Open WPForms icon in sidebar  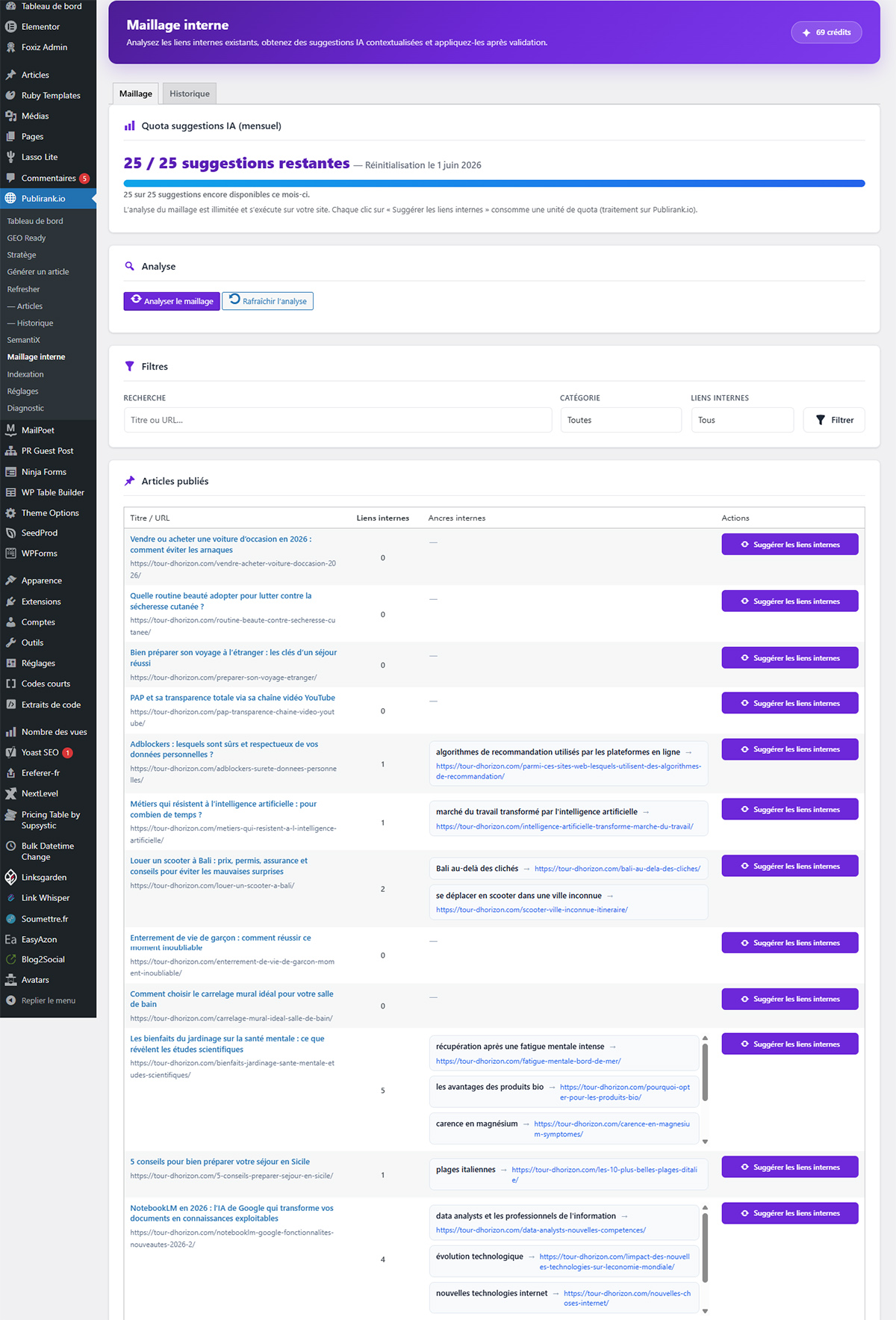pos(10,554)
